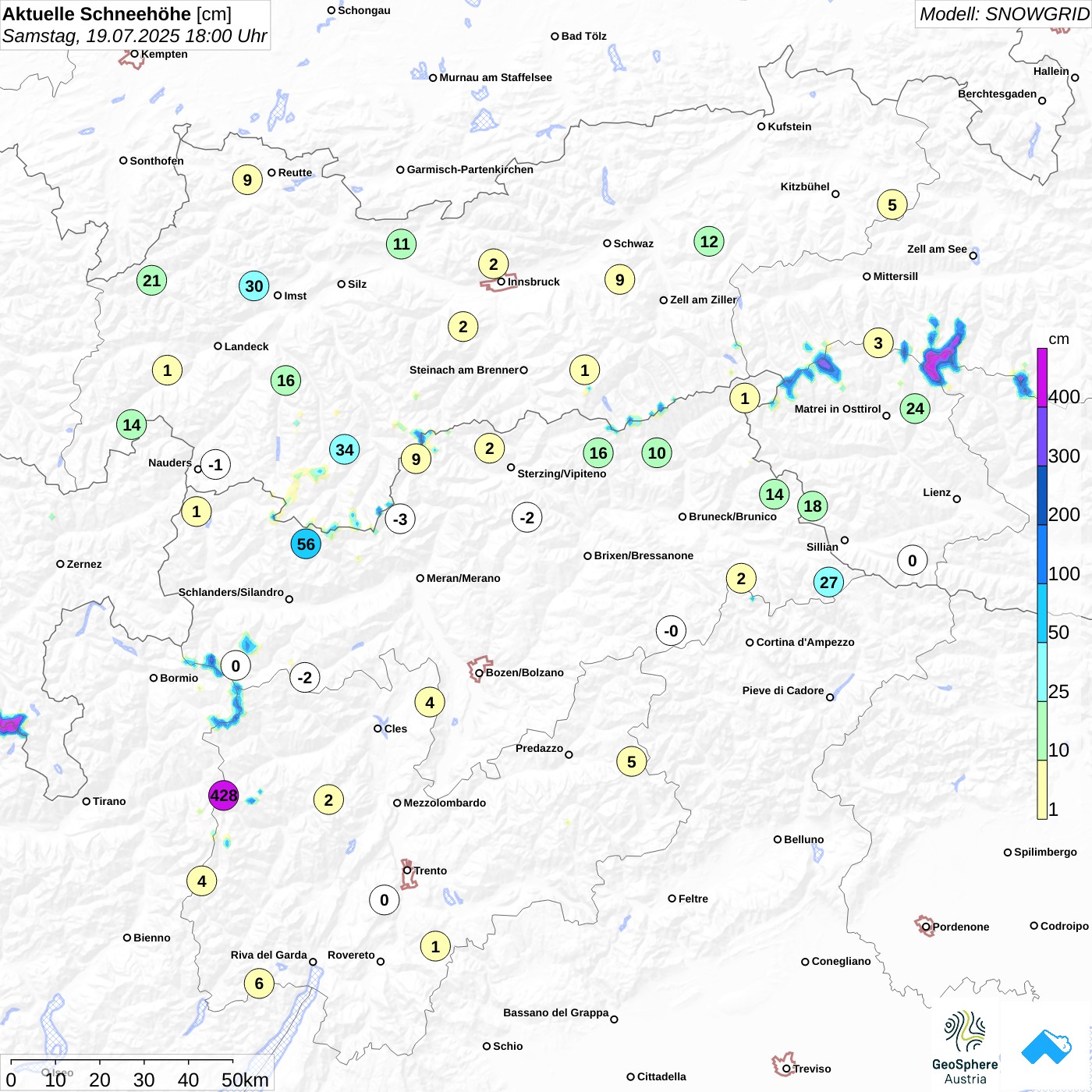Click the Meran/Merano label
This screenshot has width=1092, height=1092.
[463, 578]
